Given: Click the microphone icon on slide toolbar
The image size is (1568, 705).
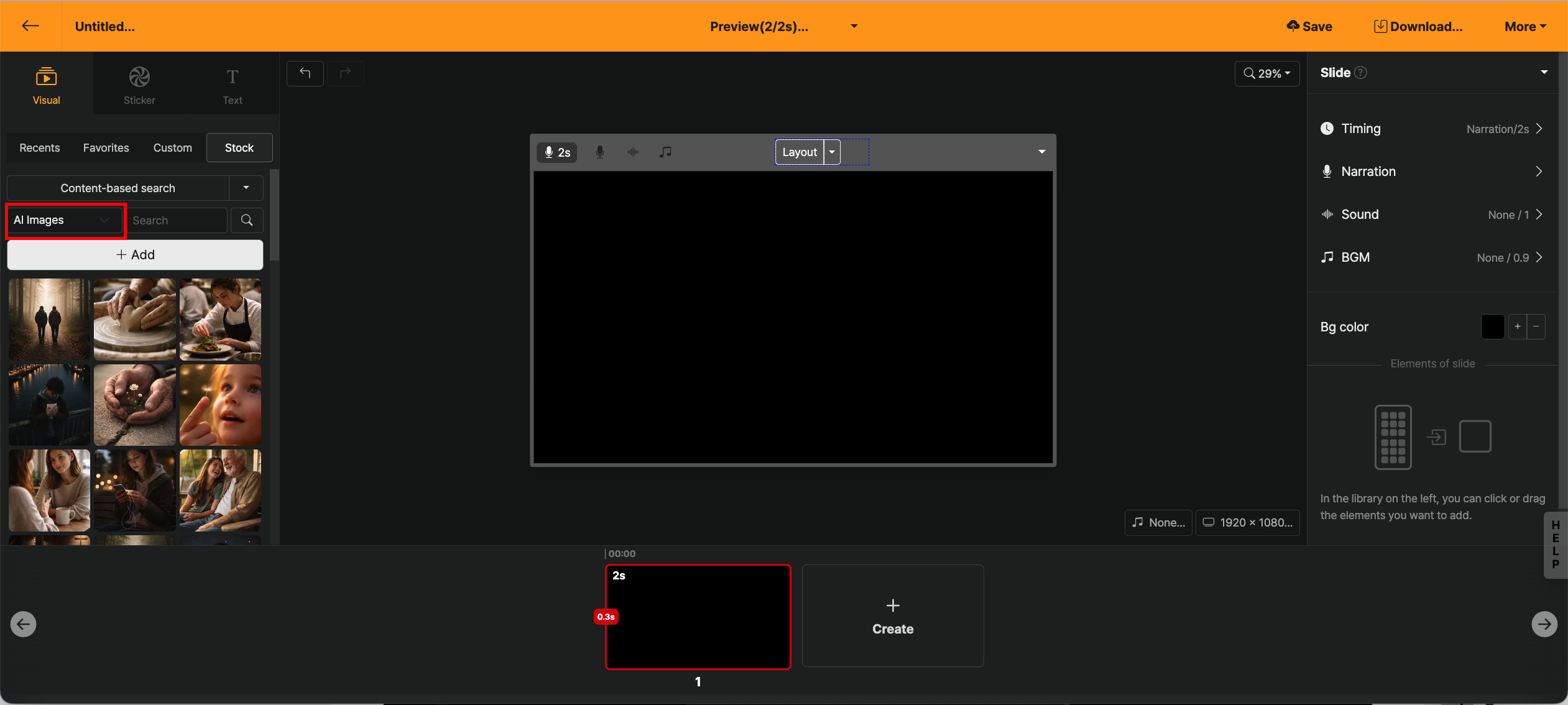Looking at the screenshot, I should pos(599,152).
